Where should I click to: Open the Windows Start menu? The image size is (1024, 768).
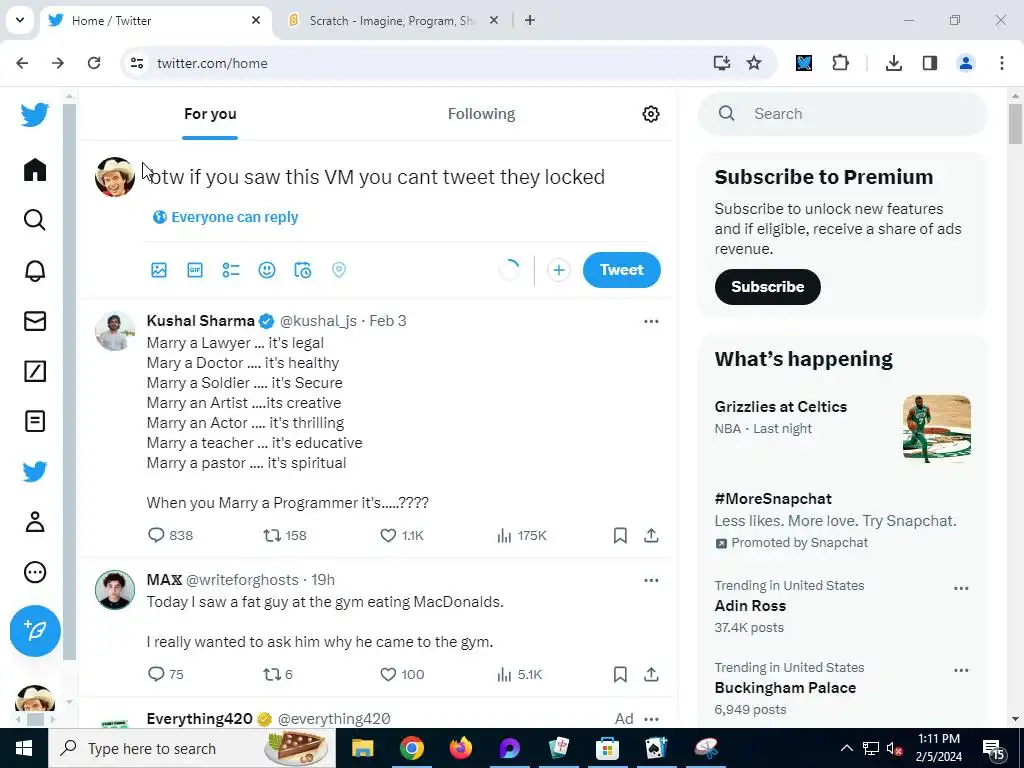tap(24, 748)
